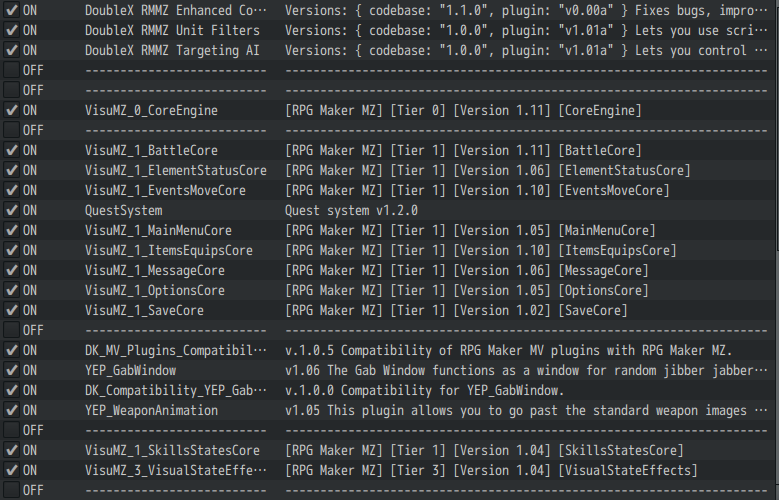Select VisuMZ_1_ElementStatusCore plugin name
This screenshot has width=779, height=500.
(175, 170)
